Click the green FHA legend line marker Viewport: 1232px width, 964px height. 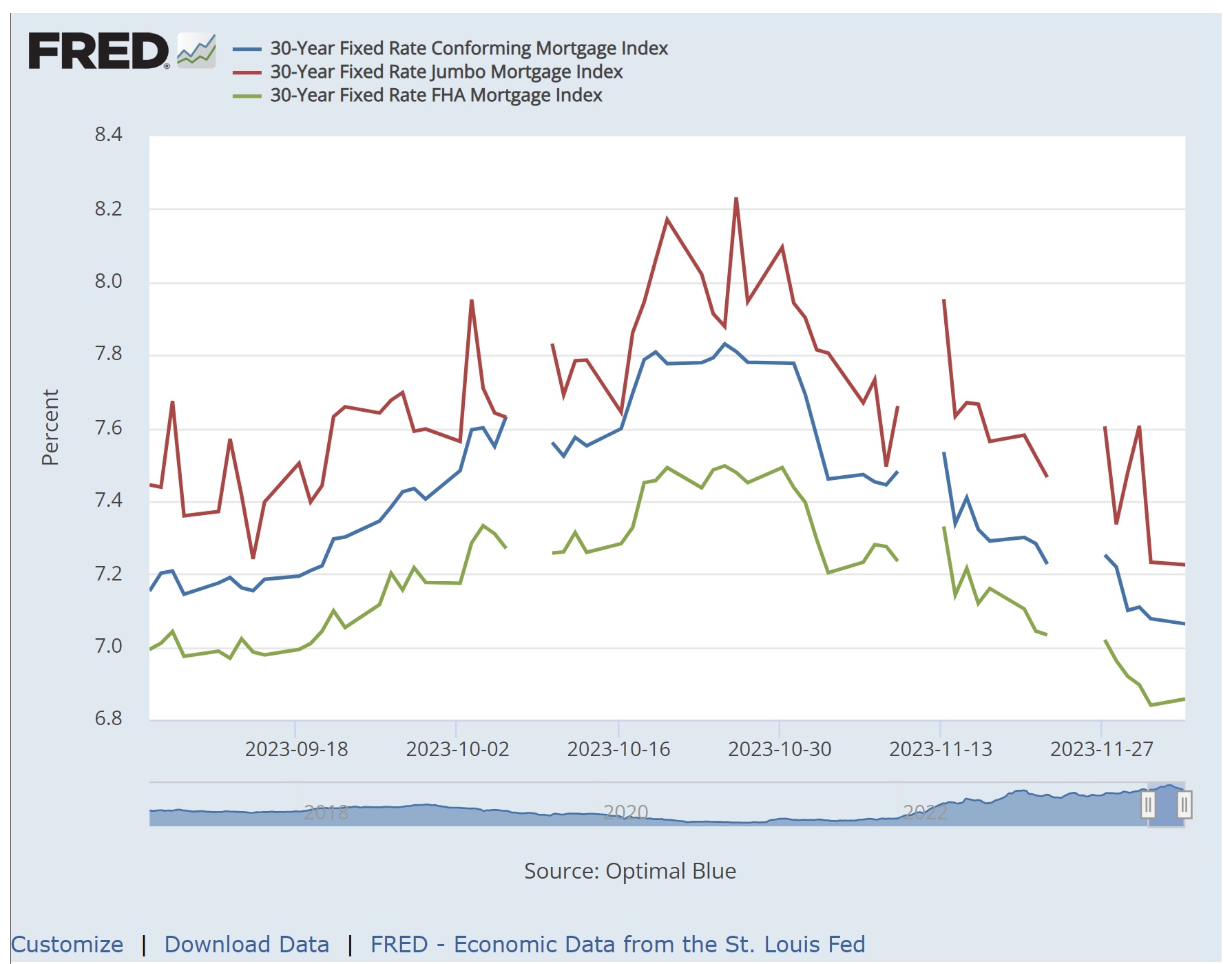point(247,96)
